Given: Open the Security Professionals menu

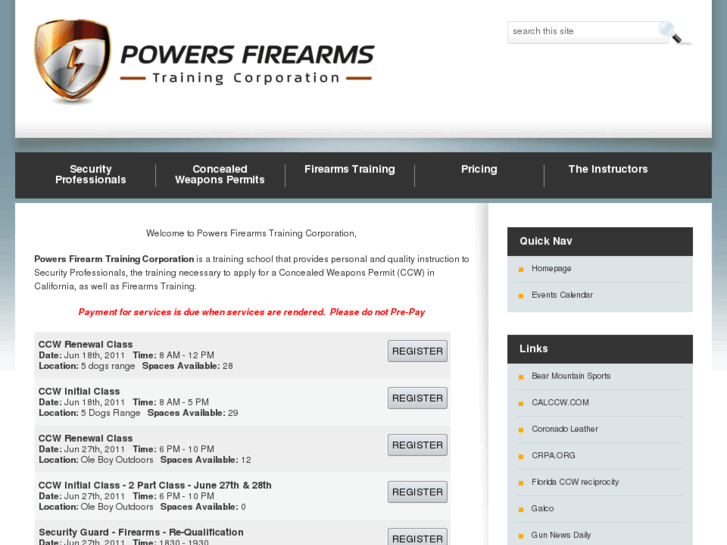Looking at the screenshot, I should point(90,174).
